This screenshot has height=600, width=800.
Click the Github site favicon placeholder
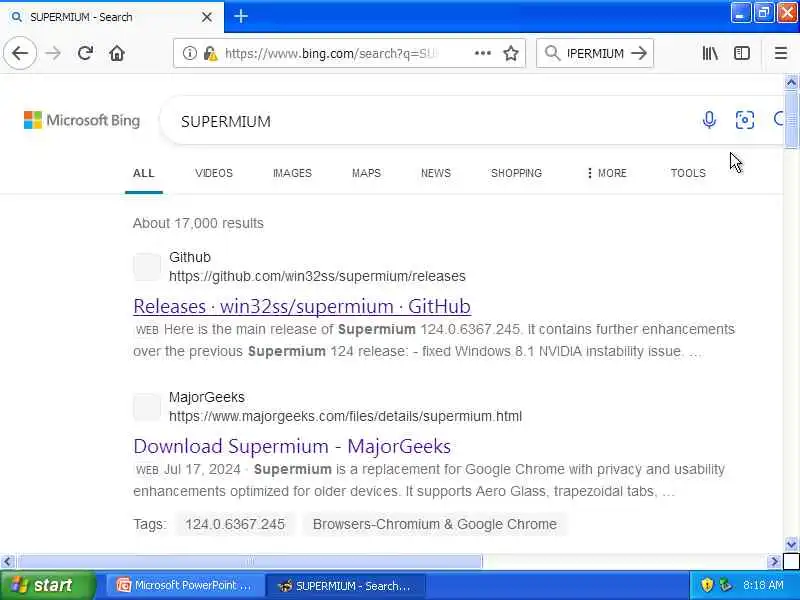click(147, 267)
